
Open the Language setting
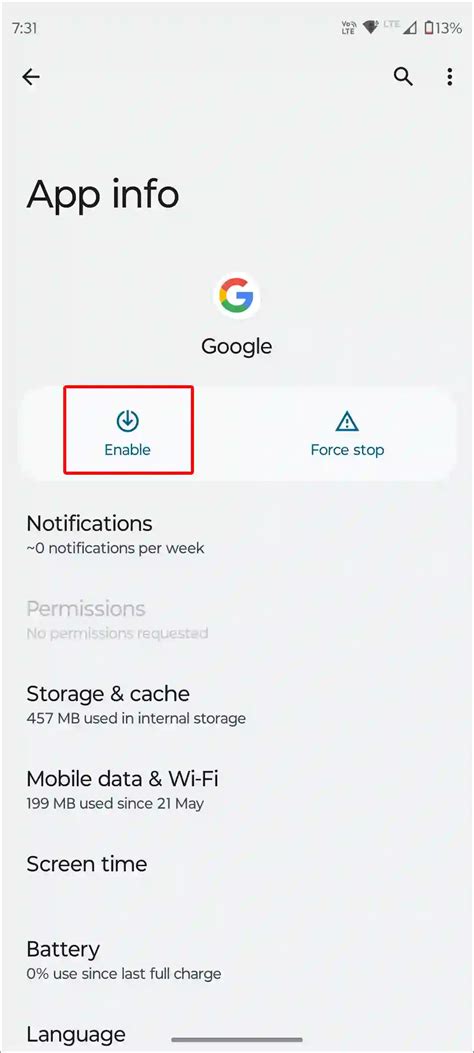pos(237,1033)
